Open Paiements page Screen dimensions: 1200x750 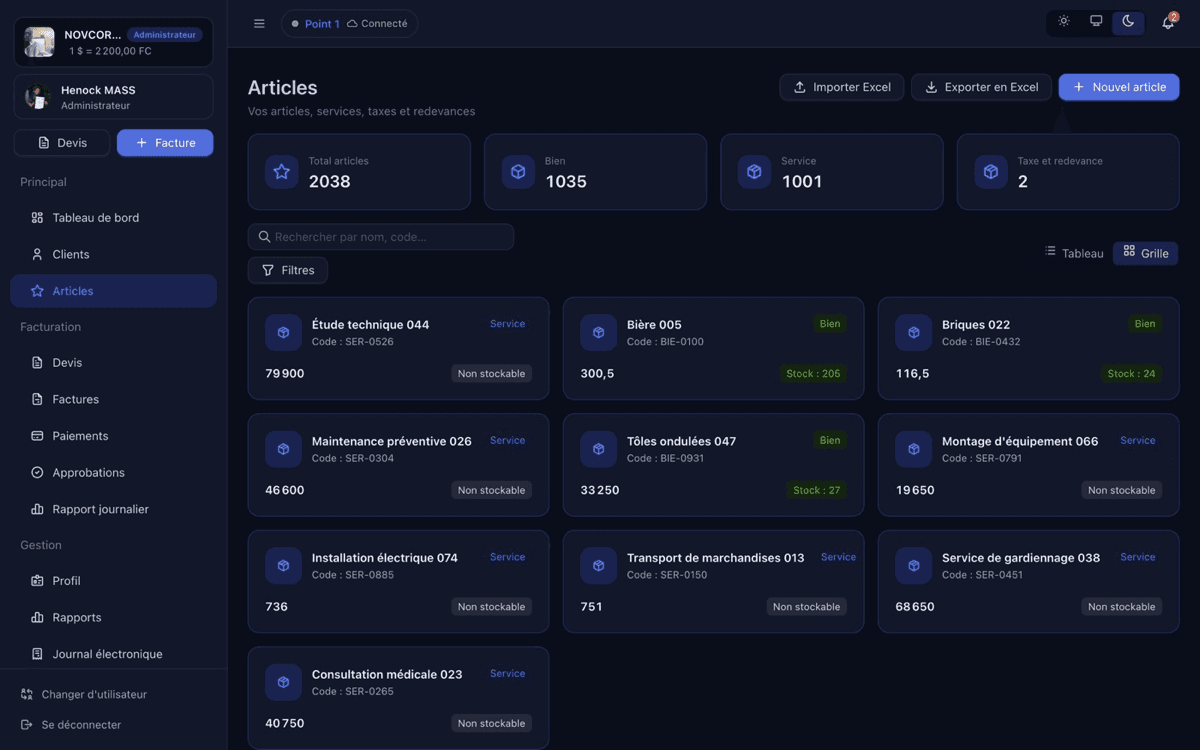click(x=113, y=436)
